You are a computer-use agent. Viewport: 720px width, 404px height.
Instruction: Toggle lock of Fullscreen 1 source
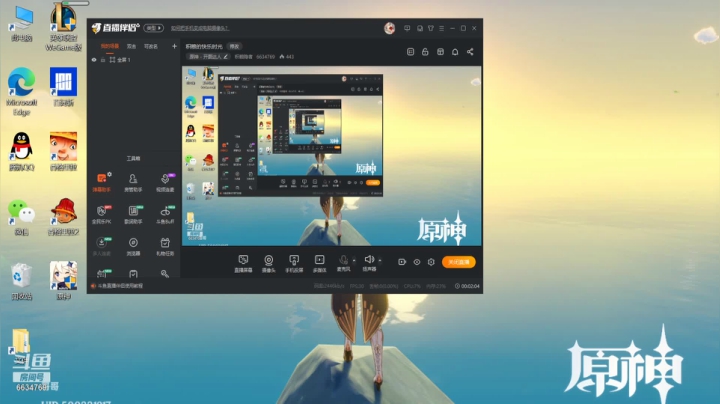pos(103,60)
